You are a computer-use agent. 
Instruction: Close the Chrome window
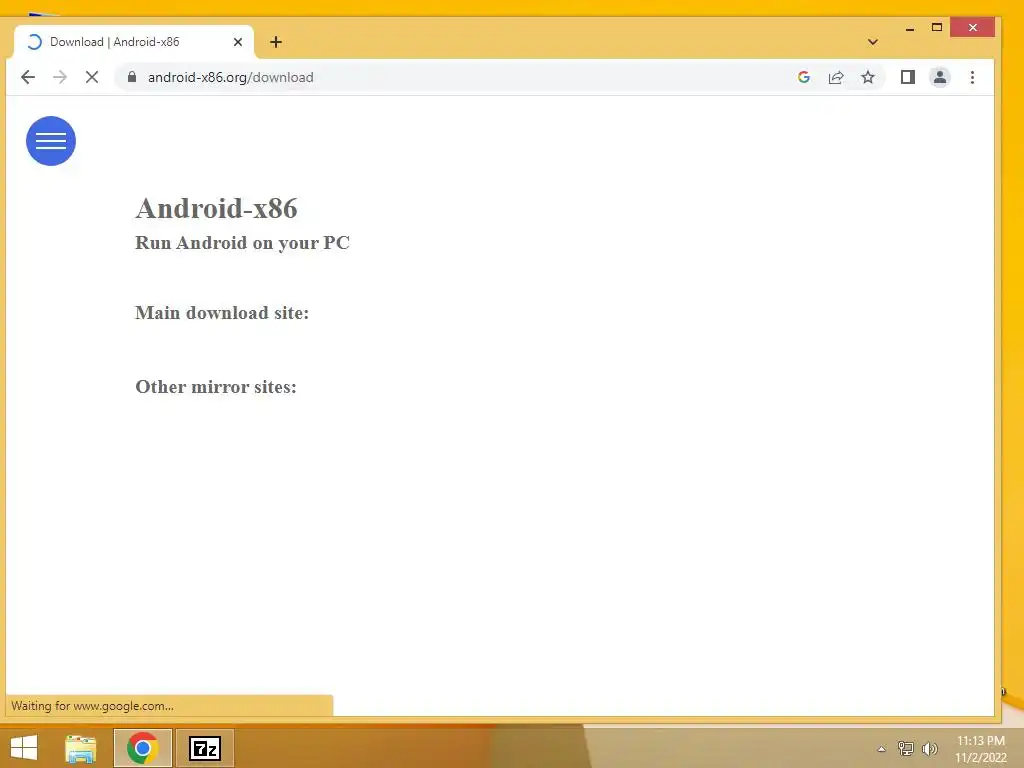pos(972,27)
